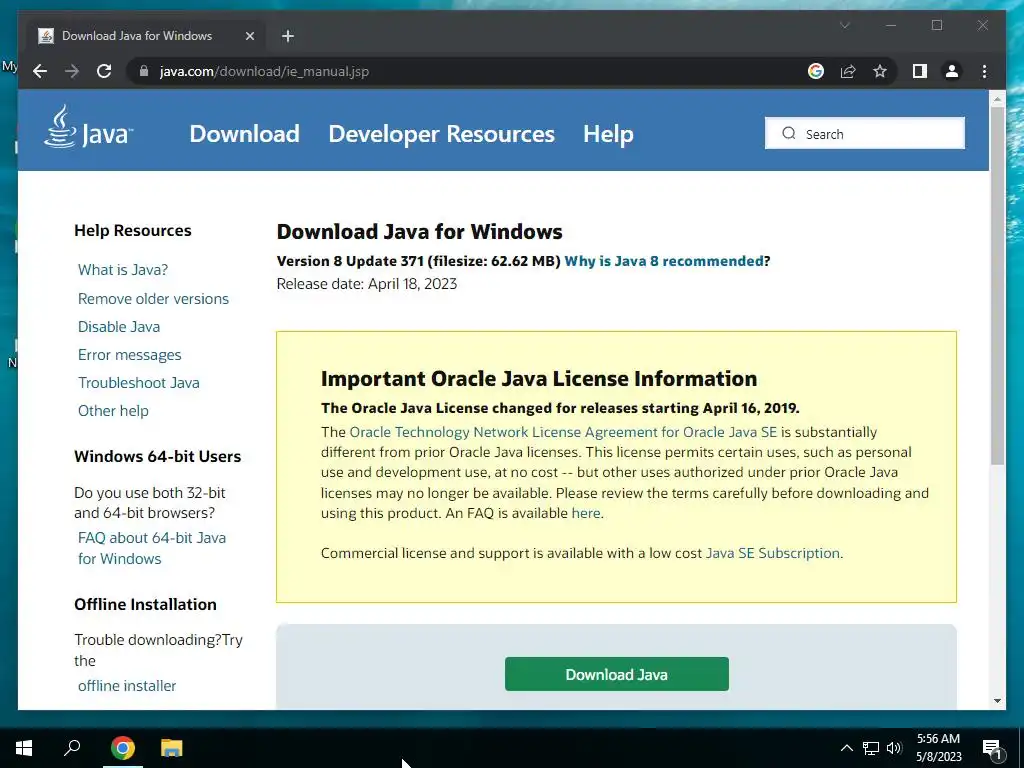Click the volume speaker icon in tray

[x=894, y=748]
